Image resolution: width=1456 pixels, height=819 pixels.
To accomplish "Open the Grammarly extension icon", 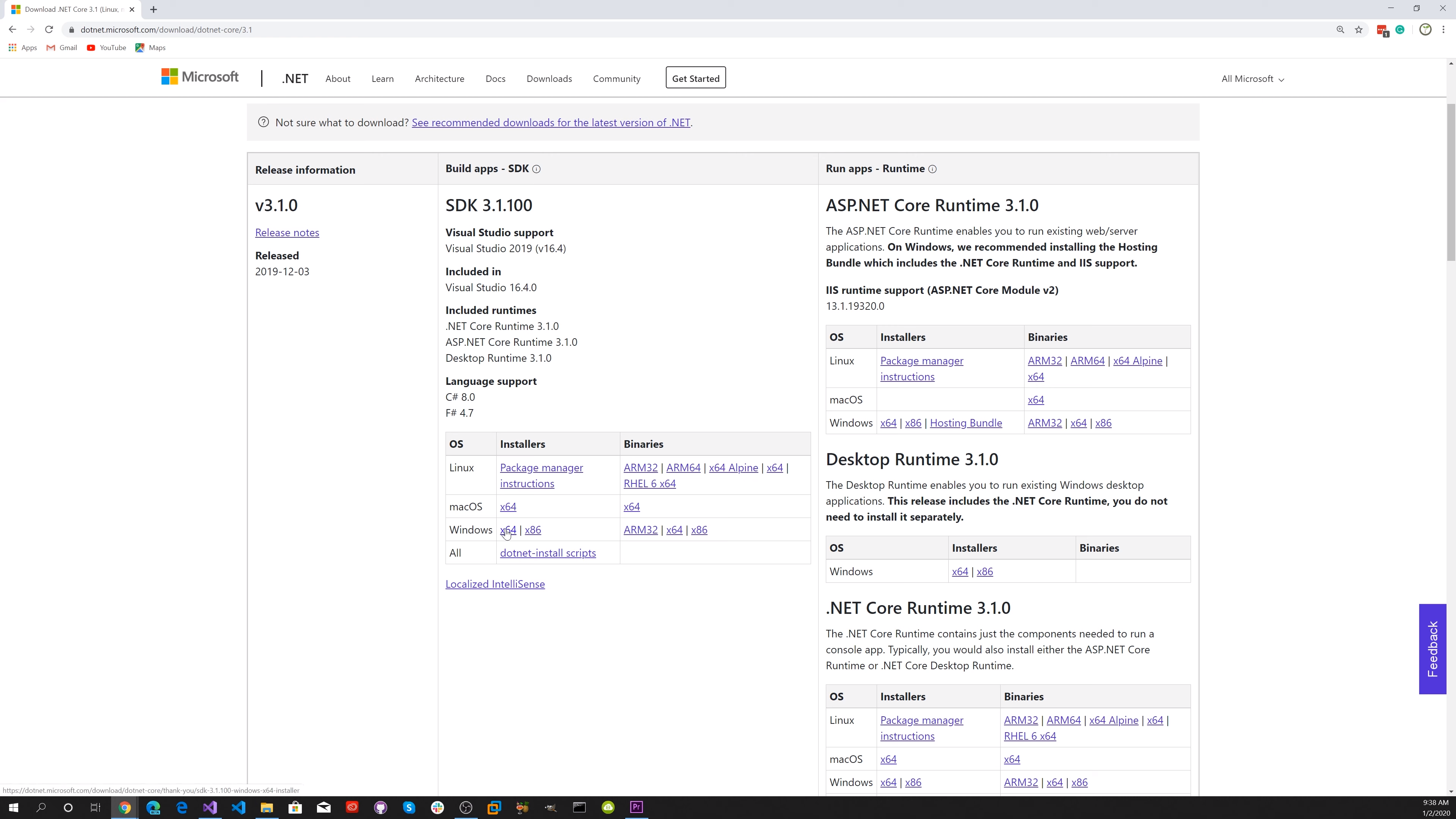I will point(1400,30).
